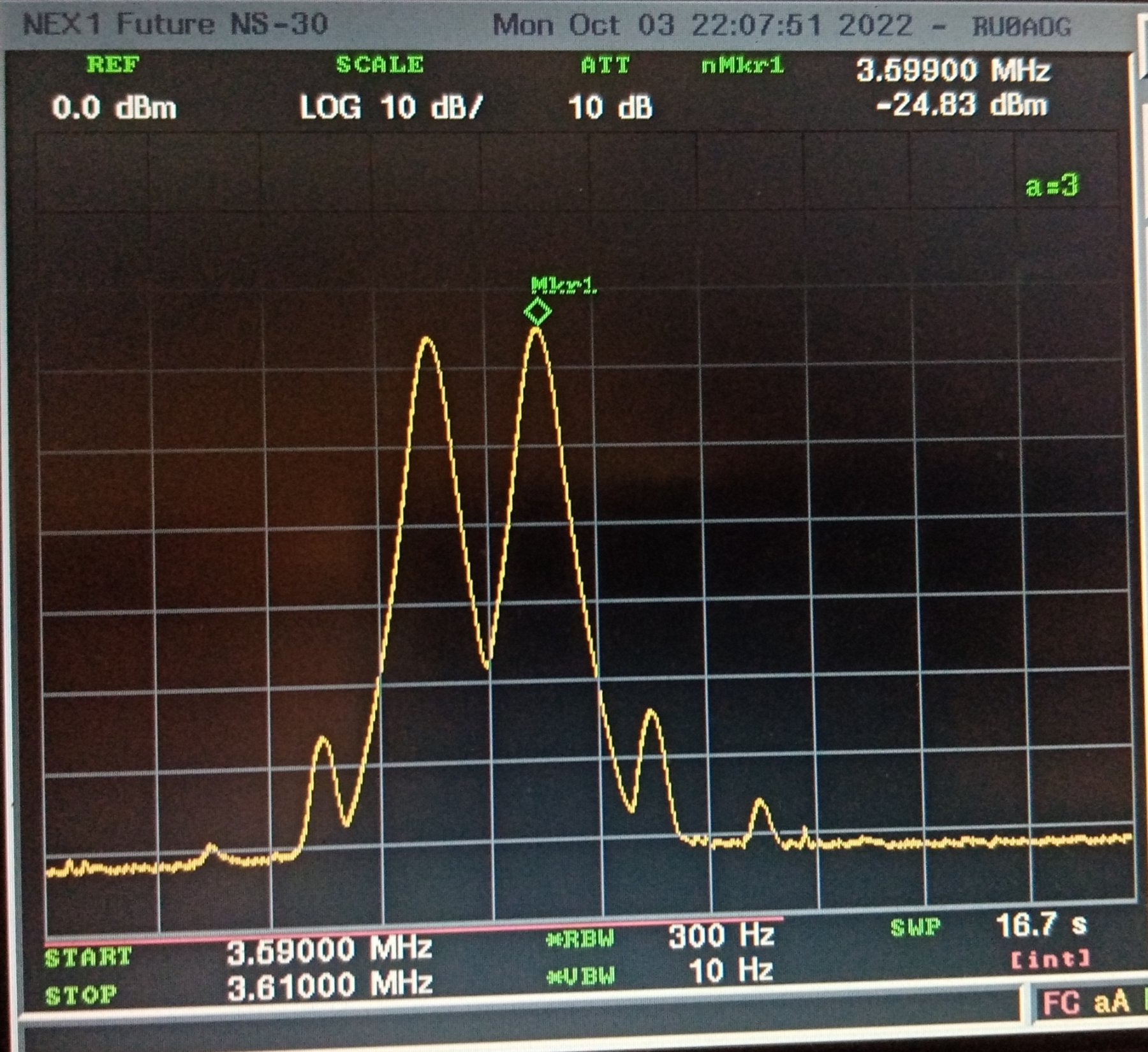
Task: Select the VBW label
Action: (581, 976)
